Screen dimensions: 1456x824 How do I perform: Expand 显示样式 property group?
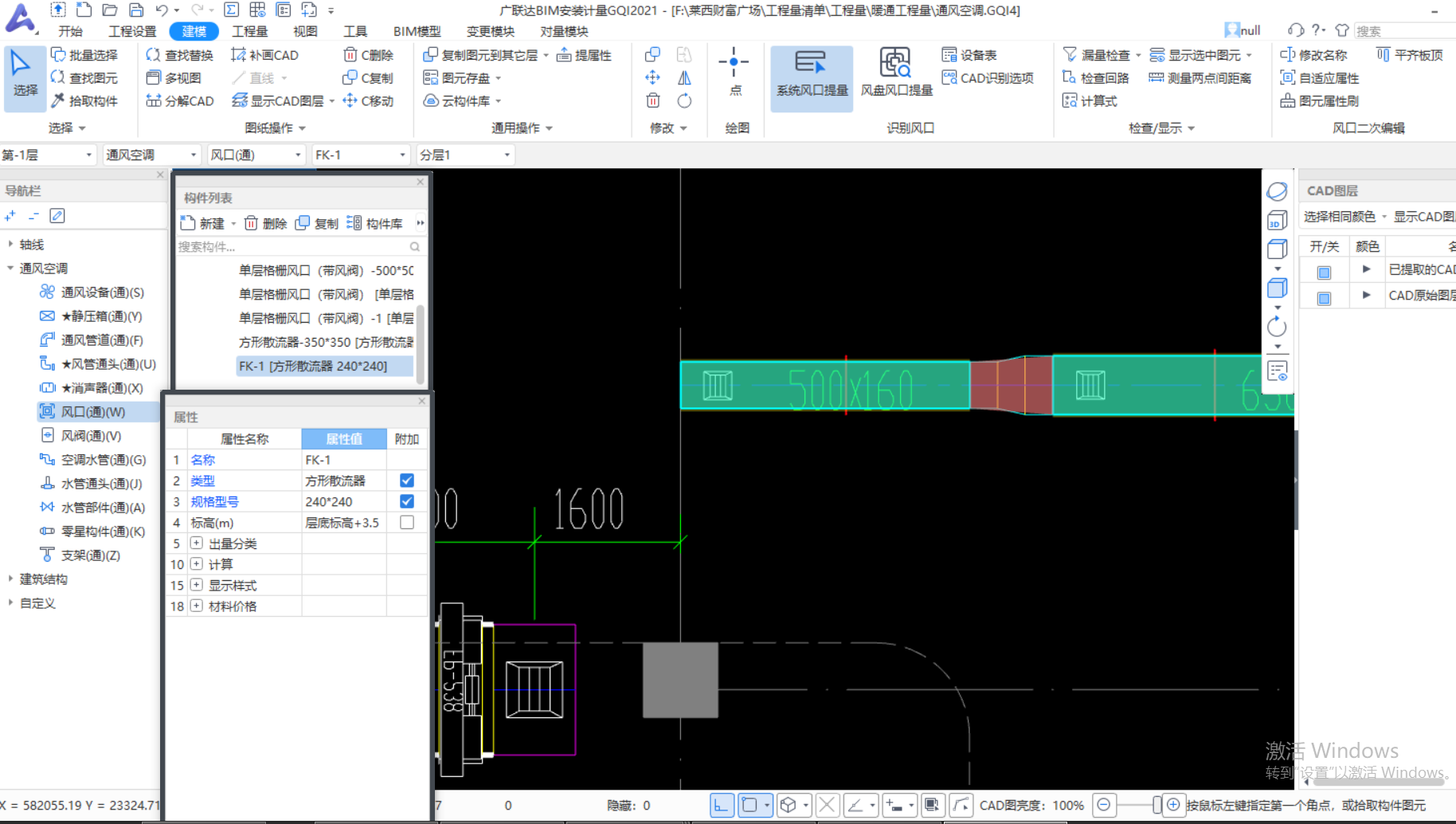tap(196, 585)
